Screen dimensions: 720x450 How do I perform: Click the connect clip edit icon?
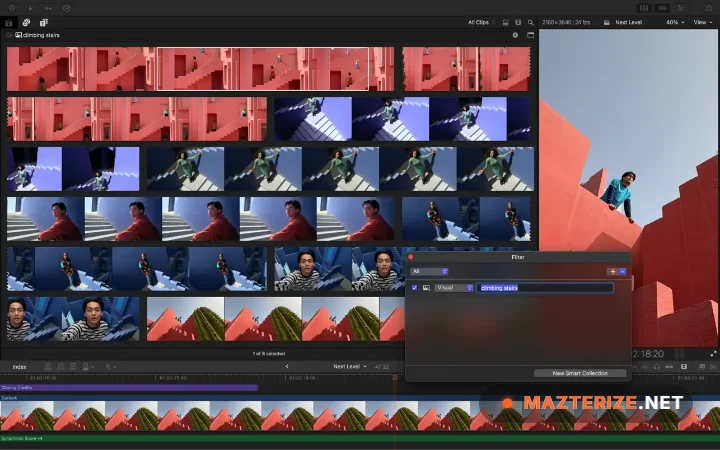point(48,367)
